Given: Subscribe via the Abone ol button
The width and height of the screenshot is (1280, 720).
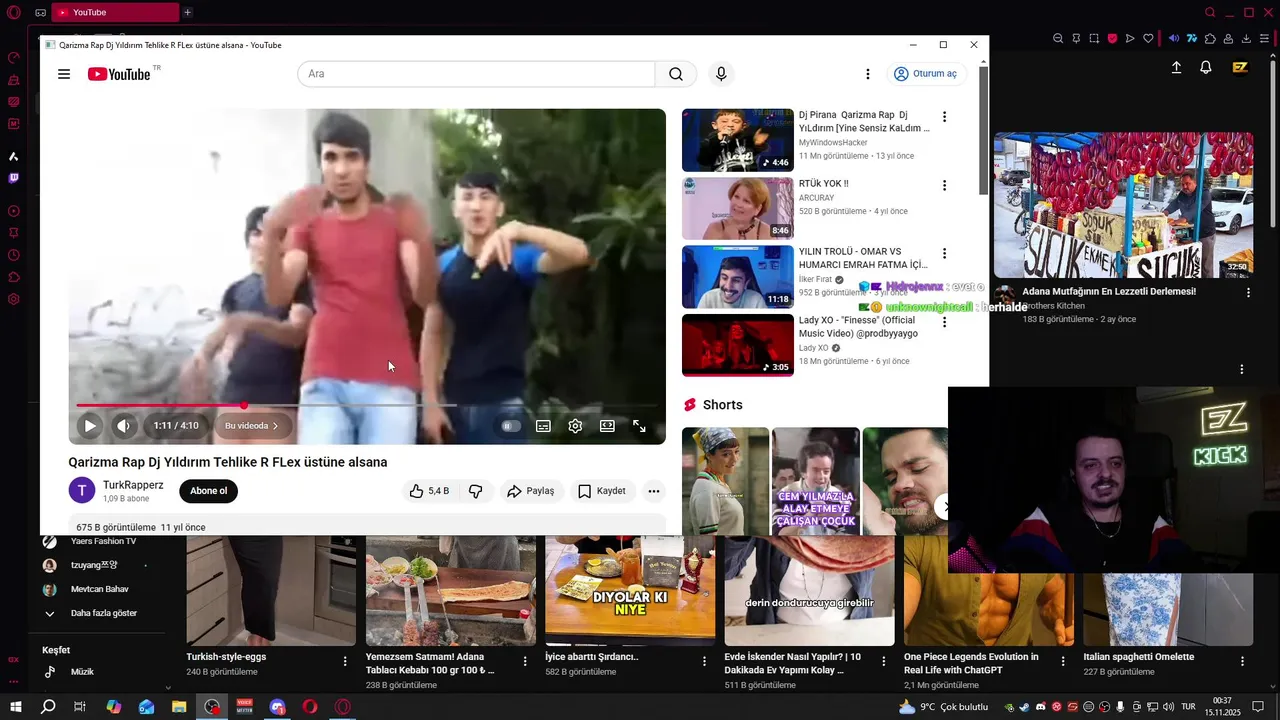Looking at the screenshot, I should [209, 491].
